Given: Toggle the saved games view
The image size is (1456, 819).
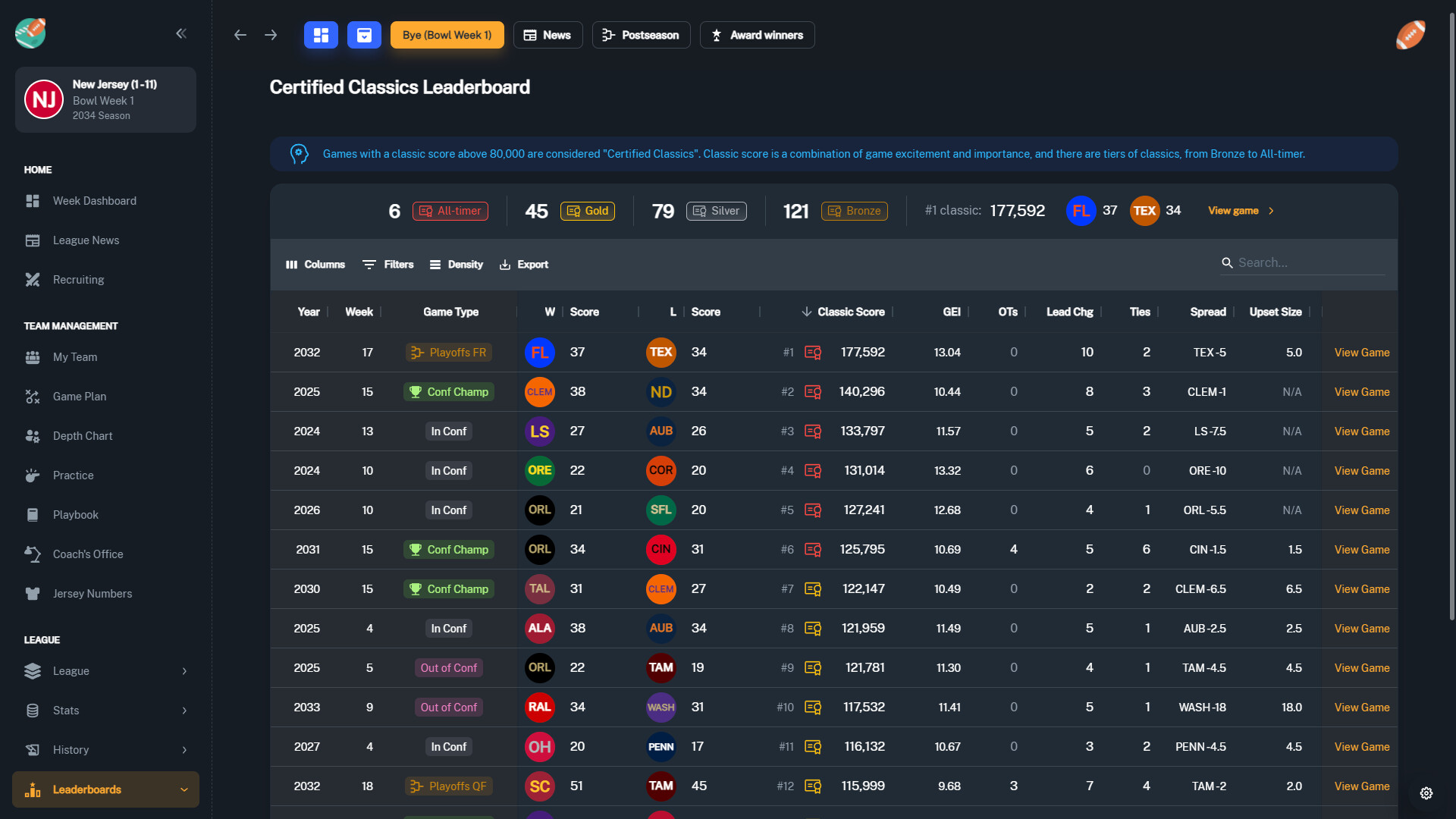Looking at the screenshot, I should click(364, 35).
